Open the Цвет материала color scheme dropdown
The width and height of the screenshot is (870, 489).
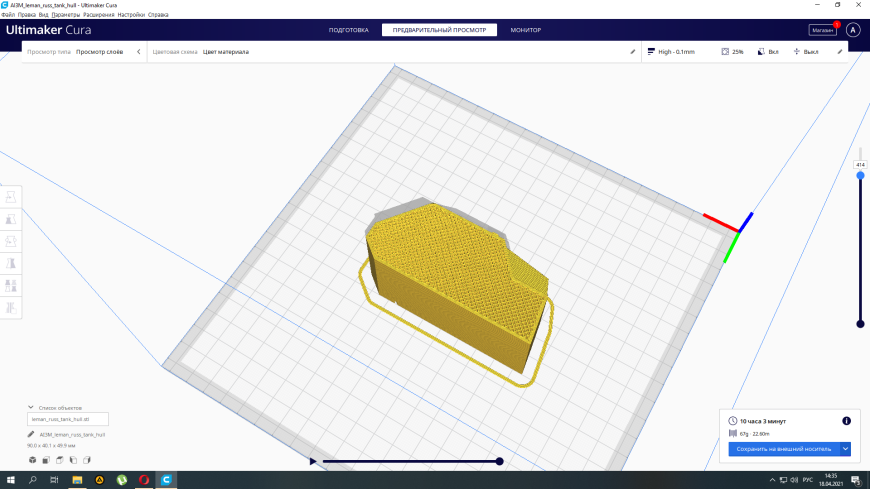coord(226,52)
